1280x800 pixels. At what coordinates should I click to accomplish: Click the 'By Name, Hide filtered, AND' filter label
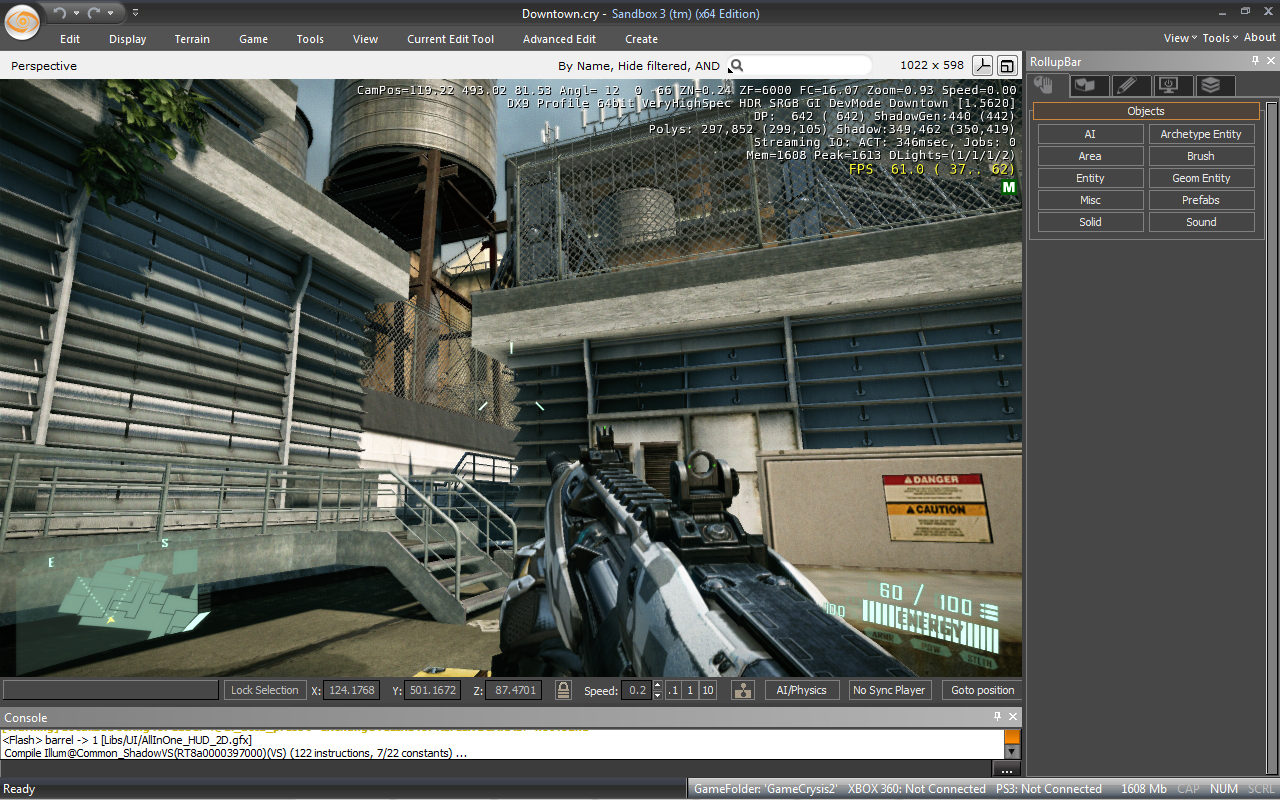639,66
